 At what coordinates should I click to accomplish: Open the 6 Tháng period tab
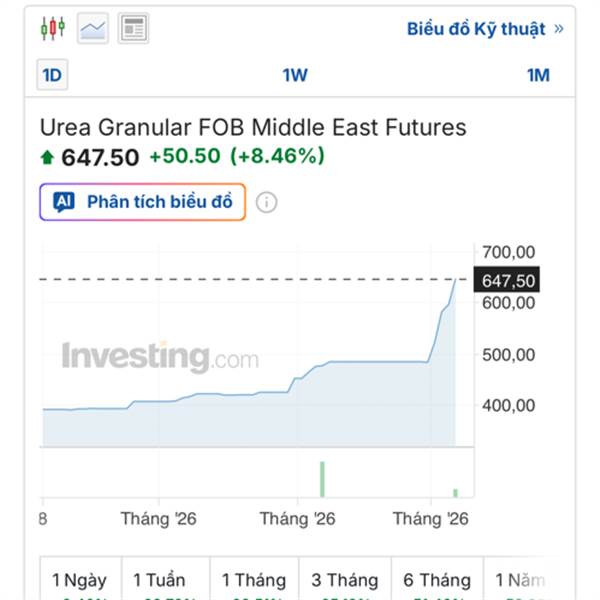[437, 580]
